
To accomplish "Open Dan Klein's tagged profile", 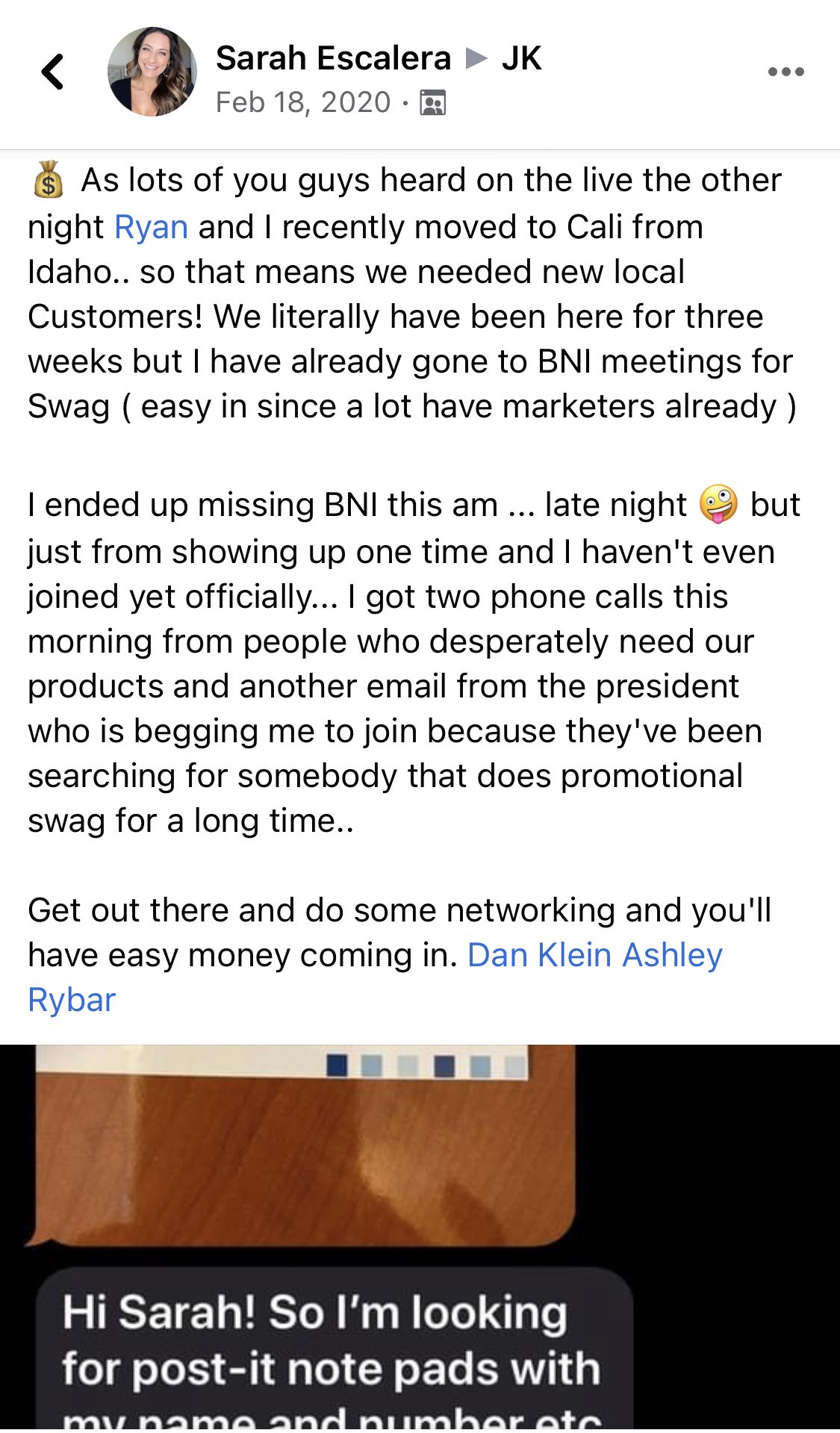I will [x=541, y=955].
